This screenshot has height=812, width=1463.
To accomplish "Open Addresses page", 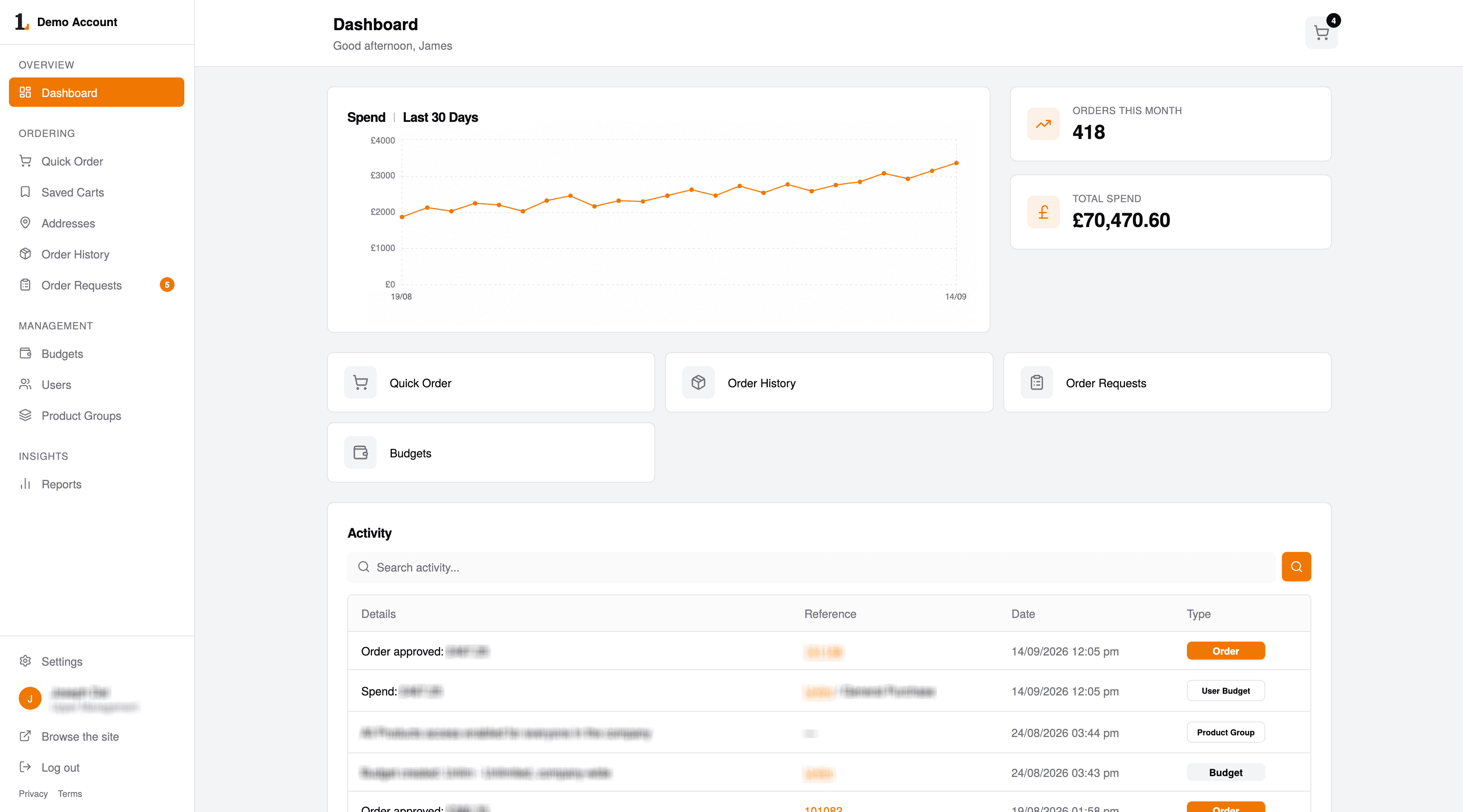I will [68, 223].
